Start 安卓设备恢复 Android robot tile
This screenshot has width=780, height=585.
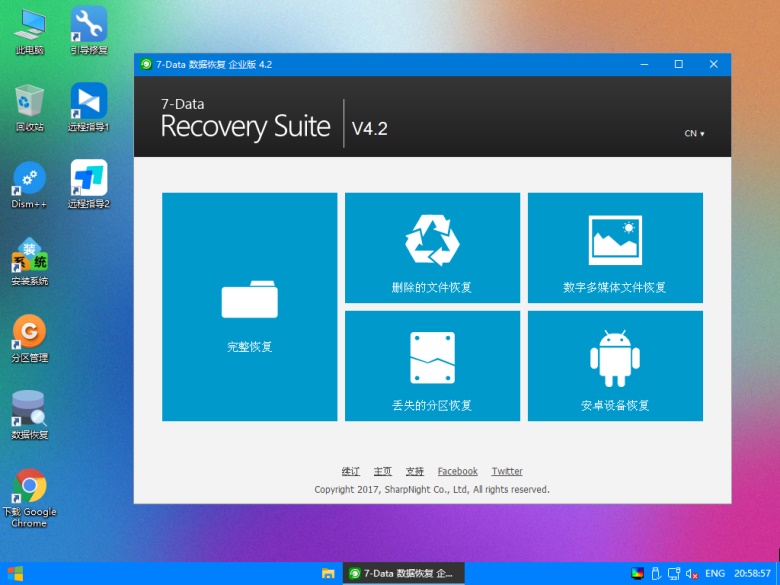click(x=615, y=365)
